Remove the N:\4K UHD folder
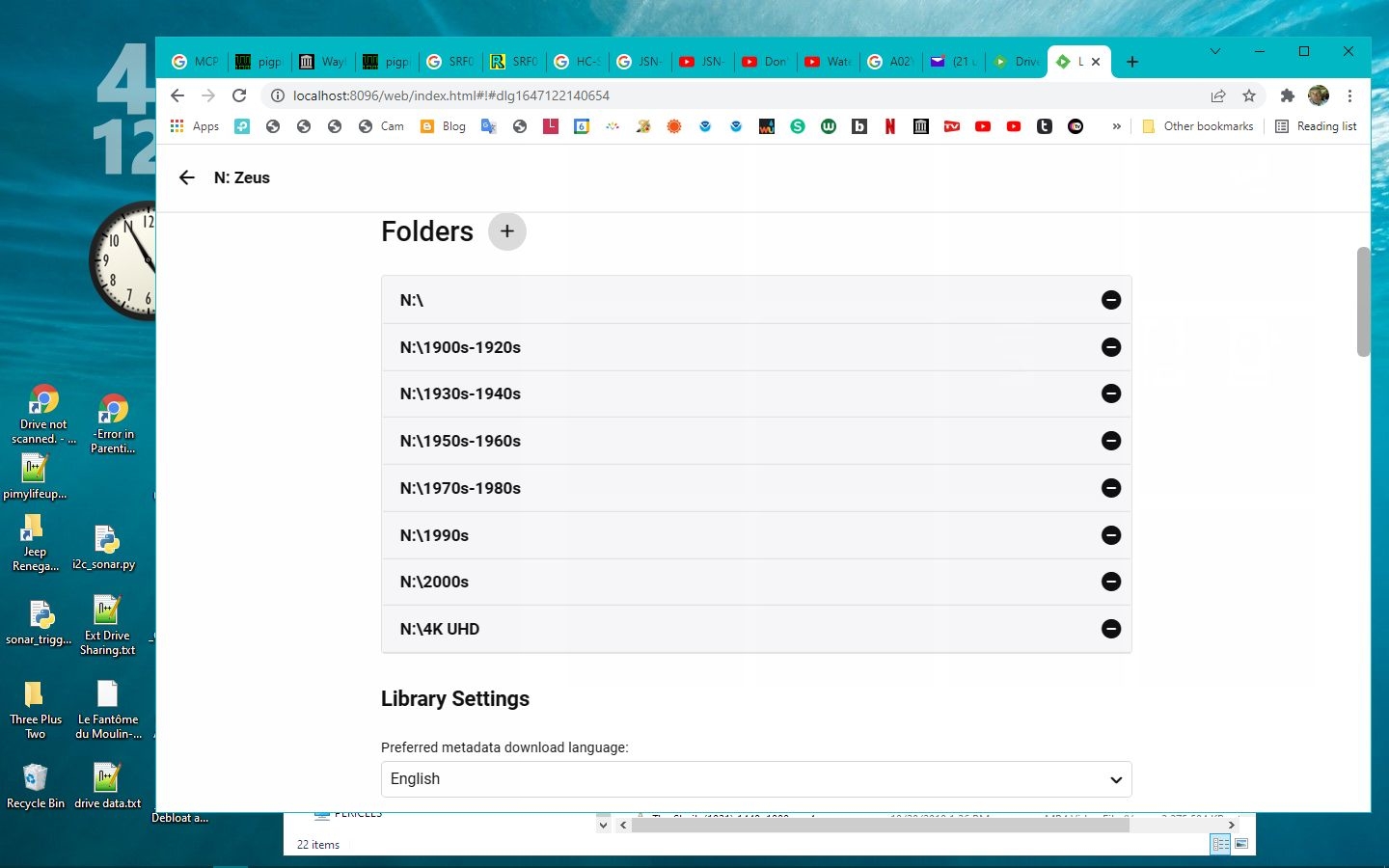The height and width of the screenshot is (868, 1389). pos(1110,629)
